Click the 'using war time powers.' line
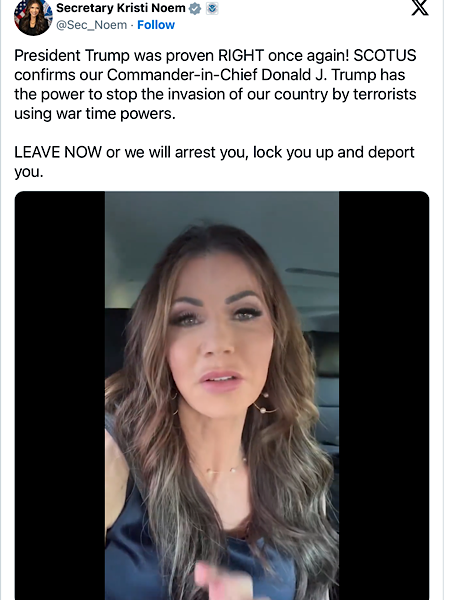 (95, 114)
